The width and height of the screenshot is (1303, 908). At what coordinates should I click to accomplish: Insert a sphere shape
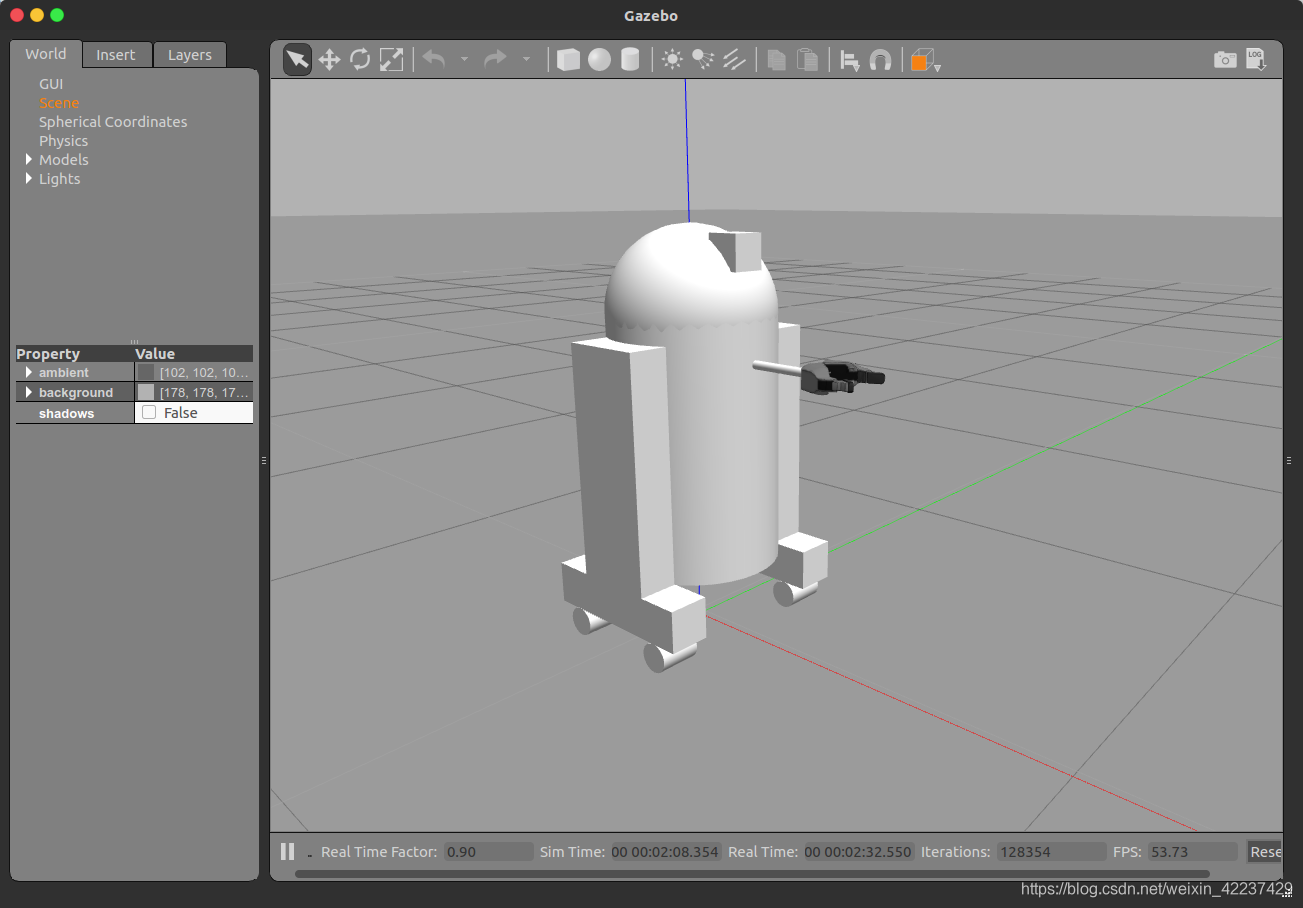(599, 60)
